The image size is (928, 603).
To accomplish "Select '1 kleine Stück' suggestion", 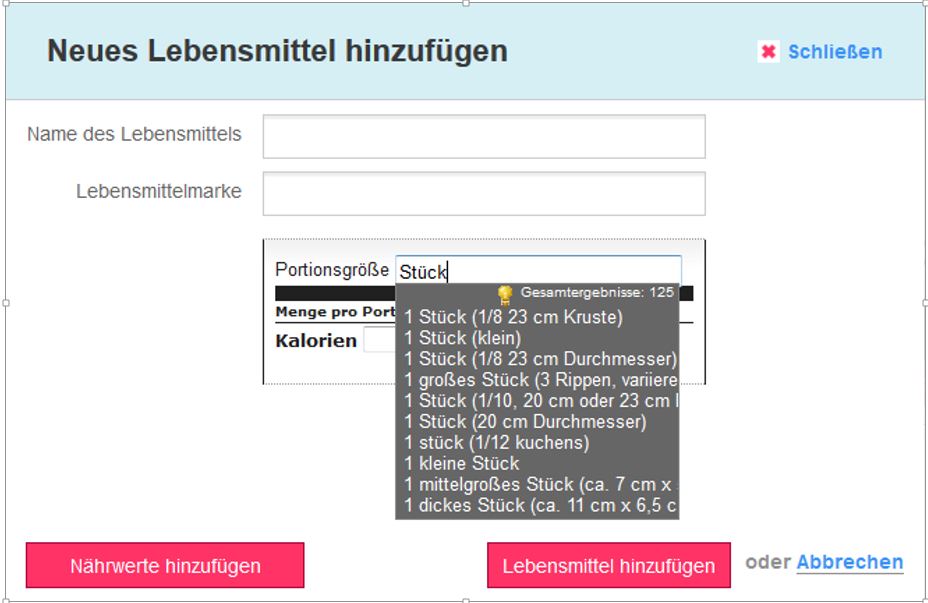I will coord(462,463).
